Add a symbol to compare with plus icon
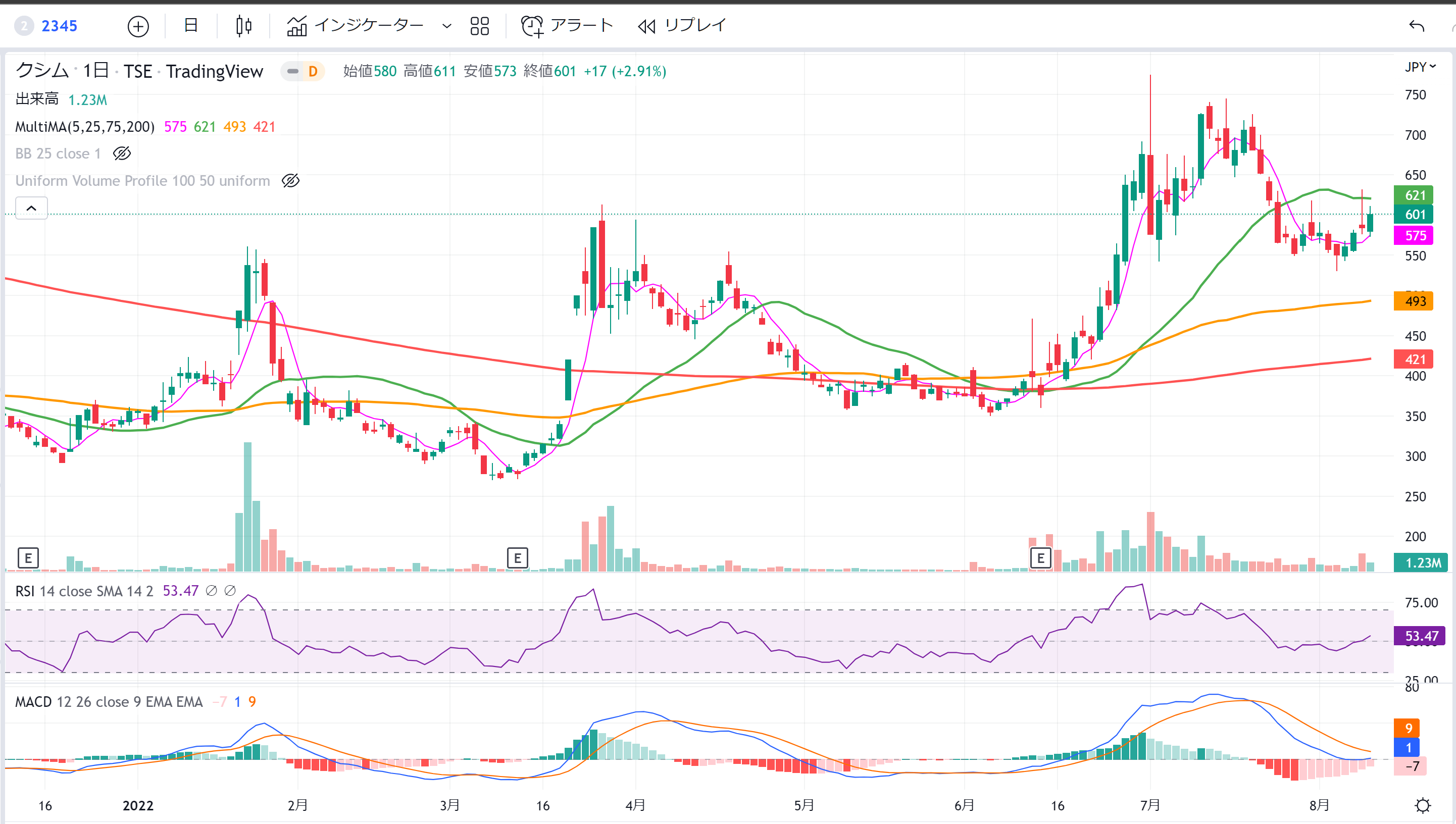 click(x=138, y=26)
